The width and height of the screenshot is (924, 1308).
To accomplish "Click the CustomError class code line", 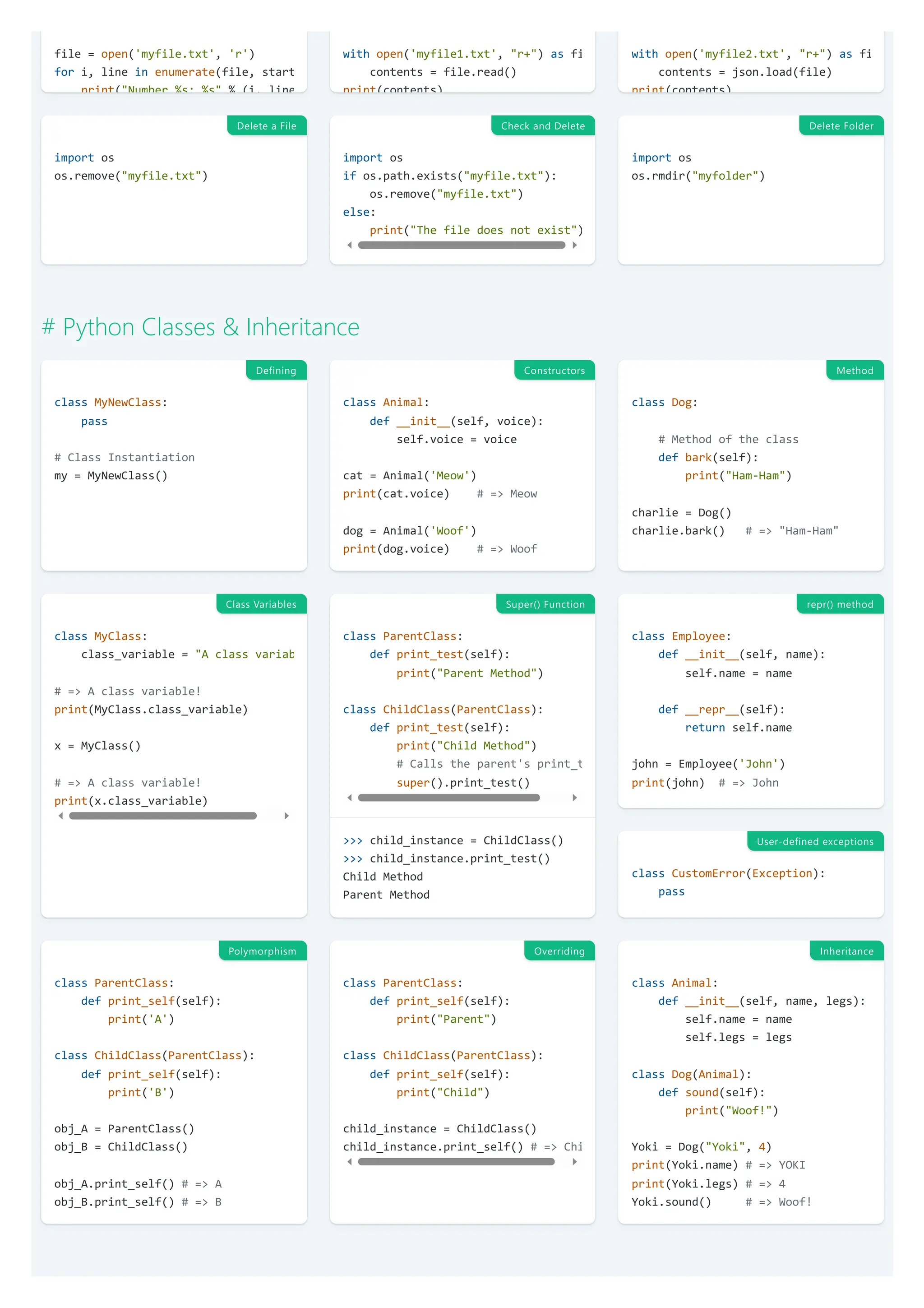I will tap(728, 873).
